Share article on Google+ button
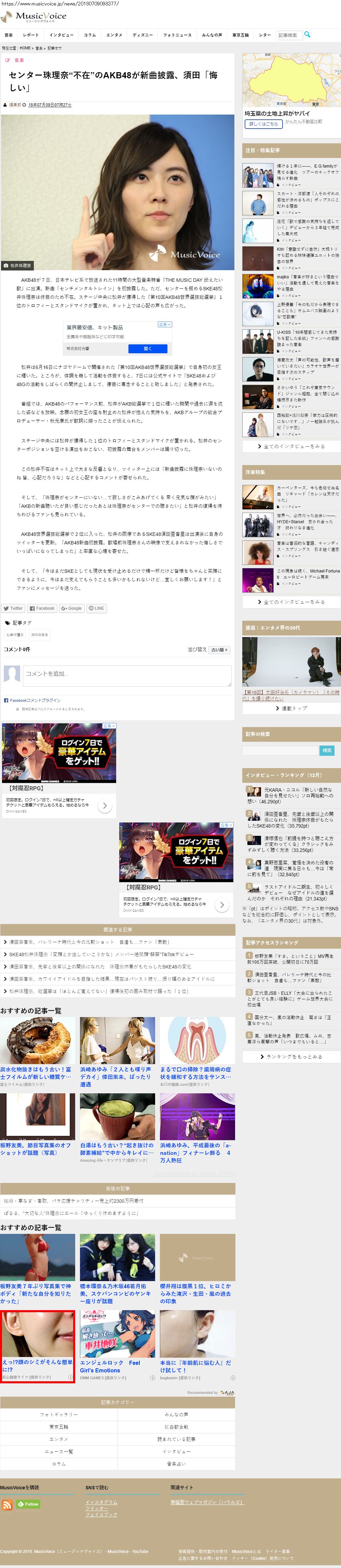This screenshot has width=341, height=1568. [71, 608]
